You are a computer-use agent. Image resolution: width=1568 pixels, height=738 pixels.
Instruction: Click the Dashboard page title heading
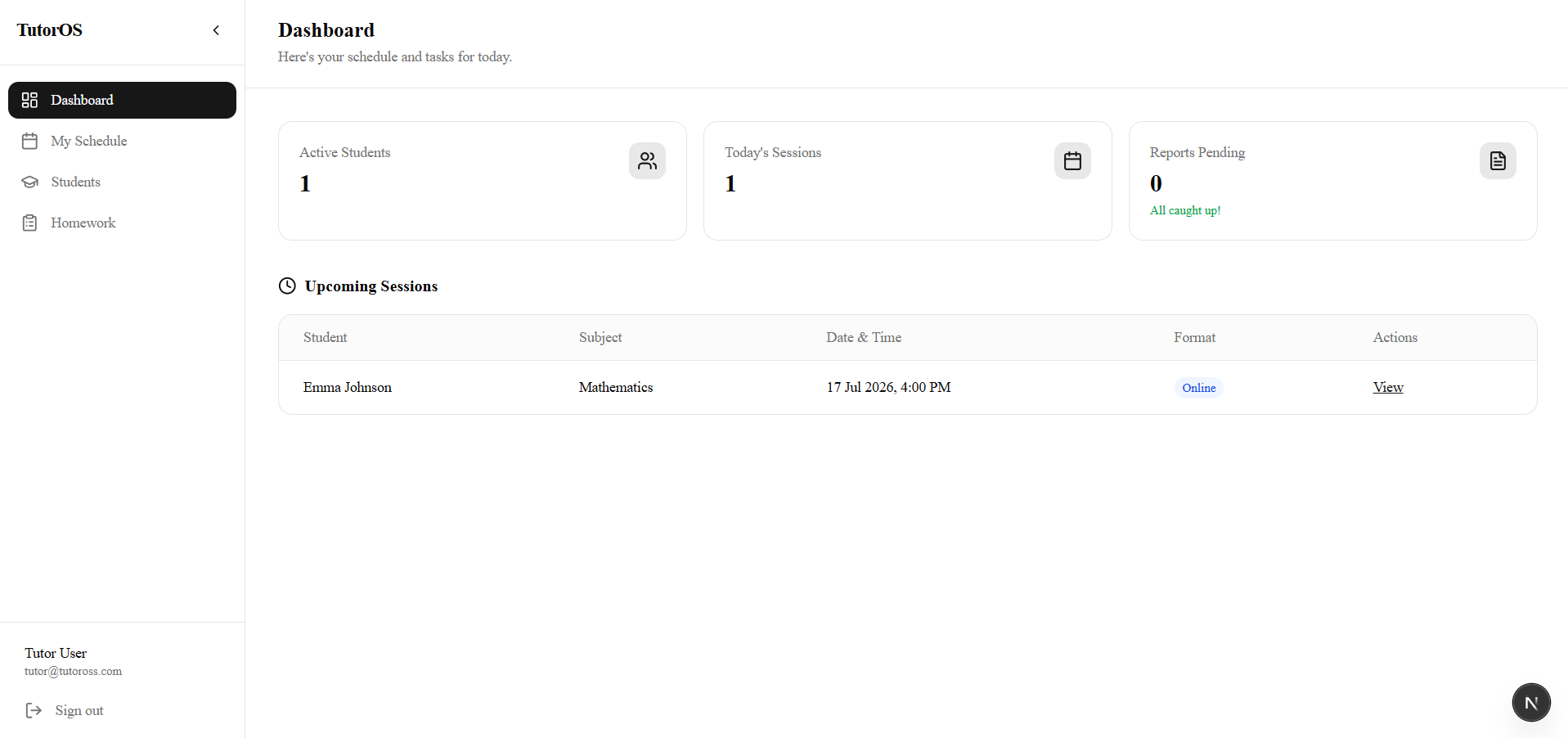tap(326, 30)
